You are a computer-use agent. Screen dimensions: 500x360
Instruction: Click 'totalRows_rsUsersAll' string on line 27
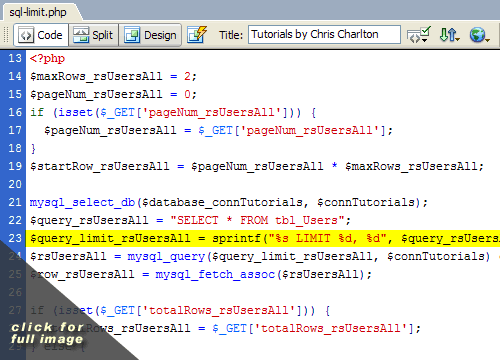pyautogui.click(x=219, y=311)
